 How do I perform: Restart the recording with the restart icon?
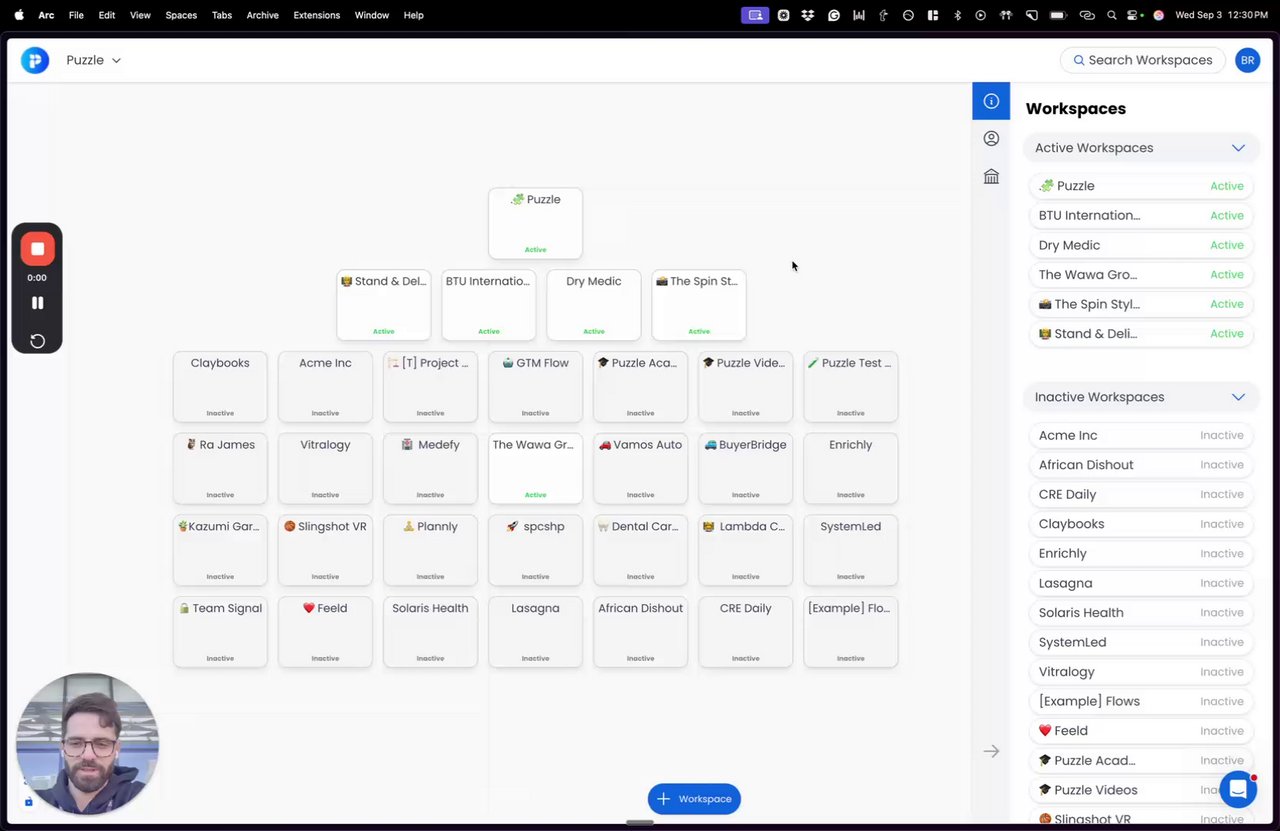pyautogui.click(x=37, y=341)
